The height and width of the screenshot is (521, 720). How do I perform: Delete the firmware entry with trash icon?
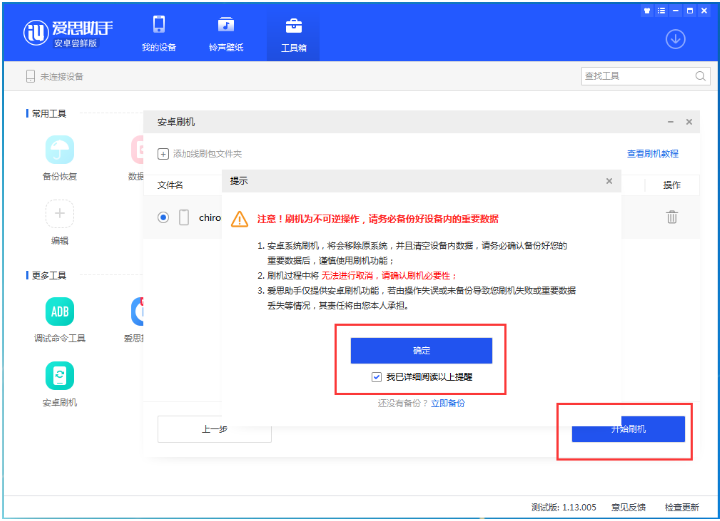(x=672, y=217)
